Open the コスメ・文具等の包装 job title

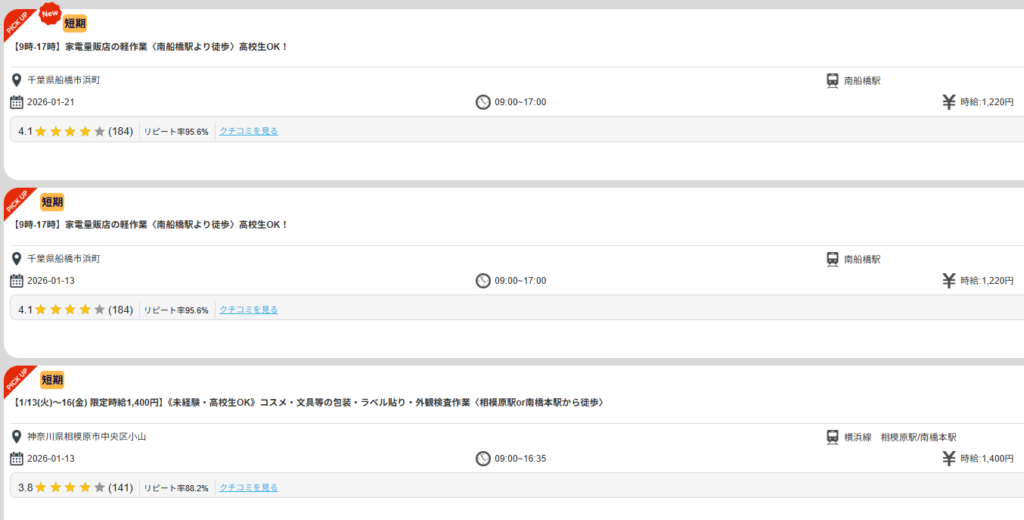[x=309, y=402]
